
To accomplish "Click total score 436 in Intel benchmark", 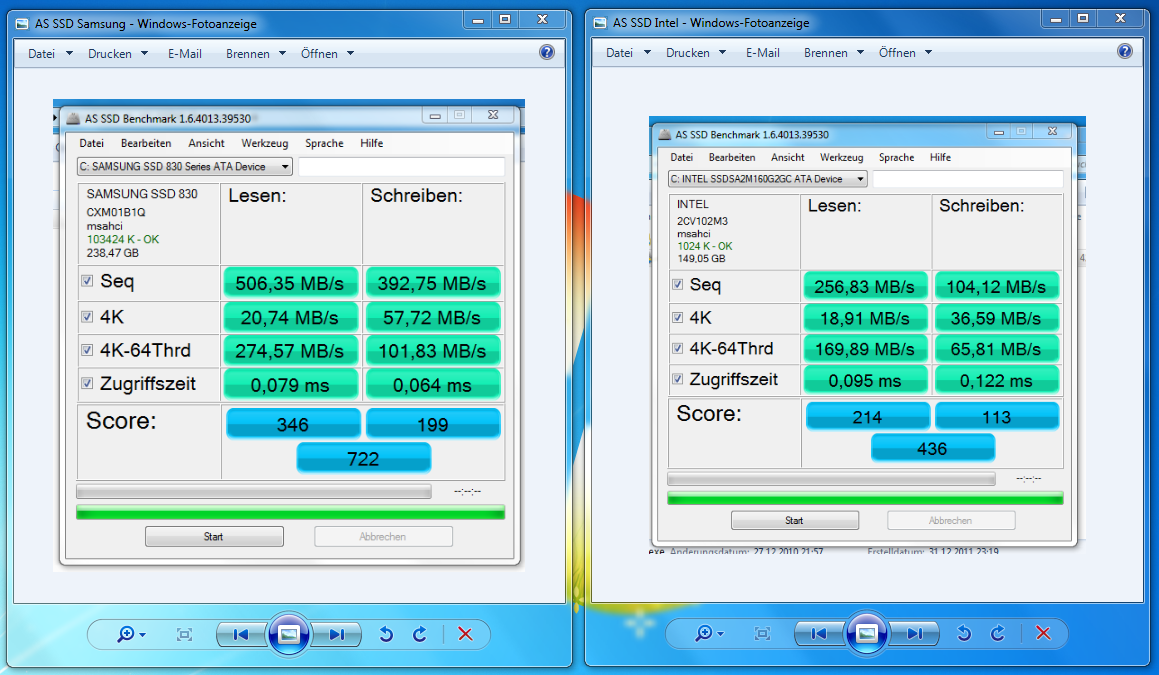I will 933,448.
